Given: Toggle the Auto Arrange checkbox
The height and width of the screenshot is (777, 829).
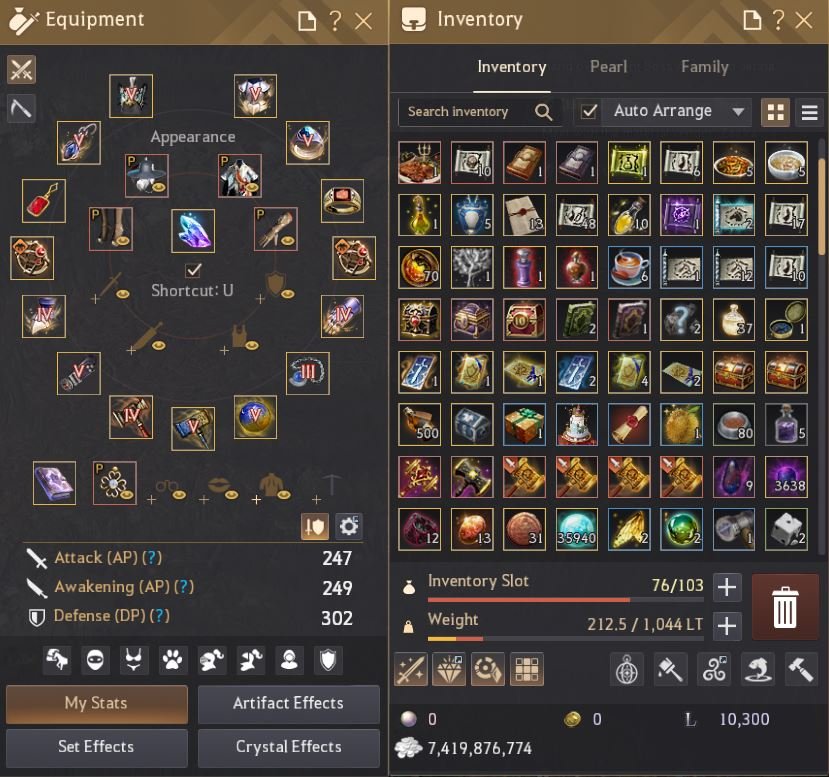Looking at the screenshot, I should (588, 112).
